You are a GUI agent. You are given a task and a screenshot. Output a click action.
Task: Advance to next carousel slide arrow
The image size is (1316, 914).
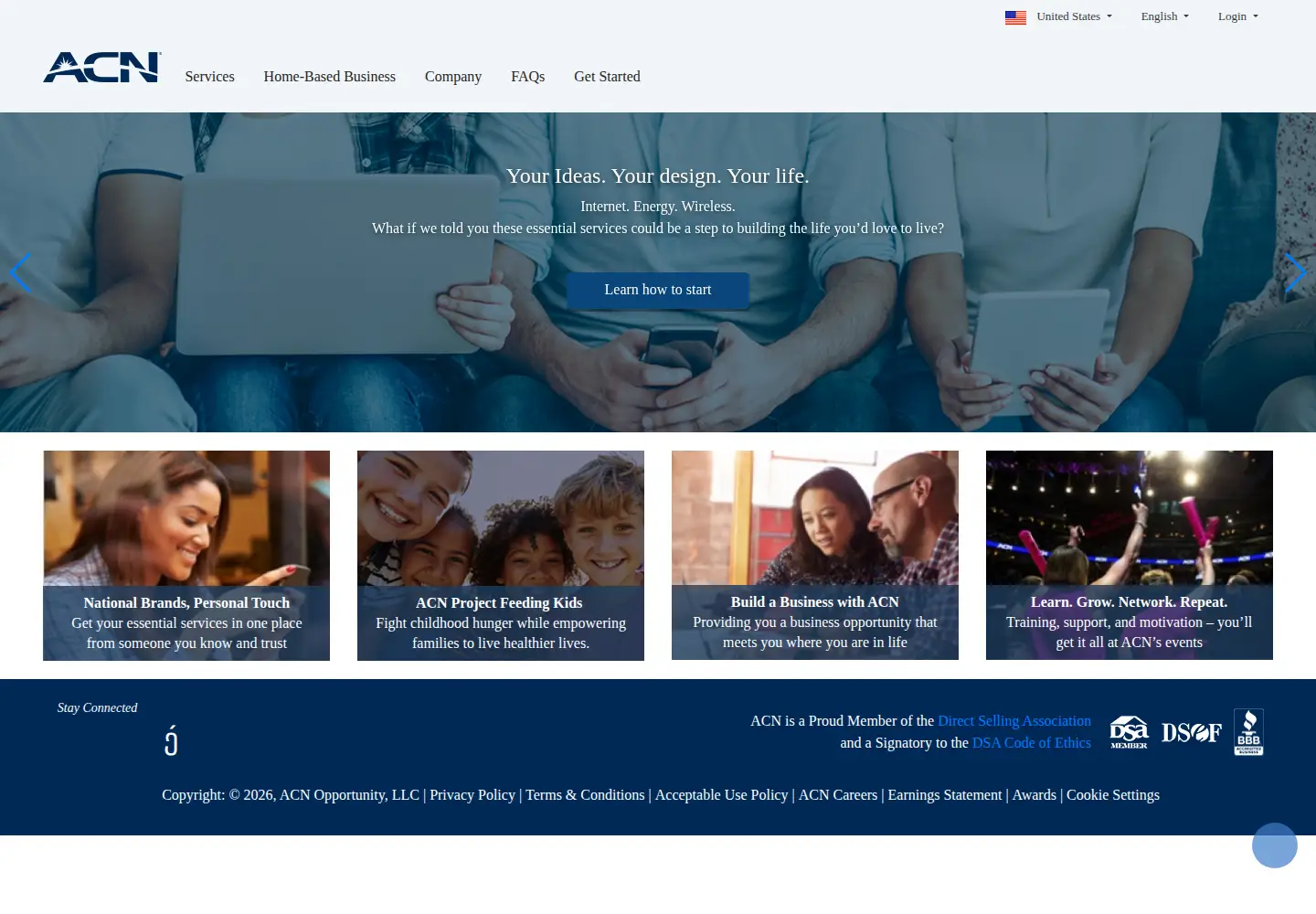1295,272
